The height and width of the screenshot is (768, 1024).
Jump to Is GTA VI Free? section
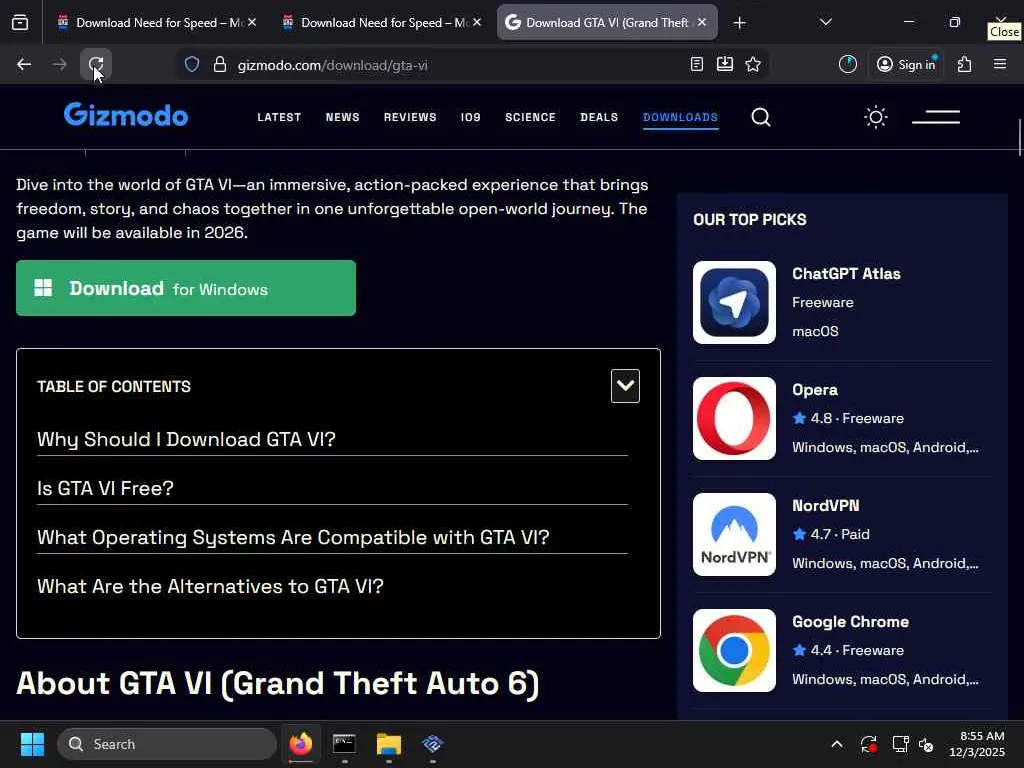click(x=105, y=488)
